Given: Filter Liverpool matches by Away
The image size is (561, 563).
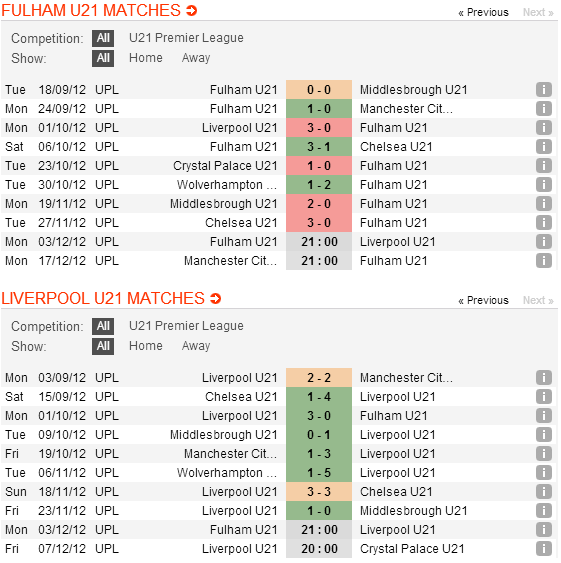Looking at the screenshot, I should coord(196,346).
